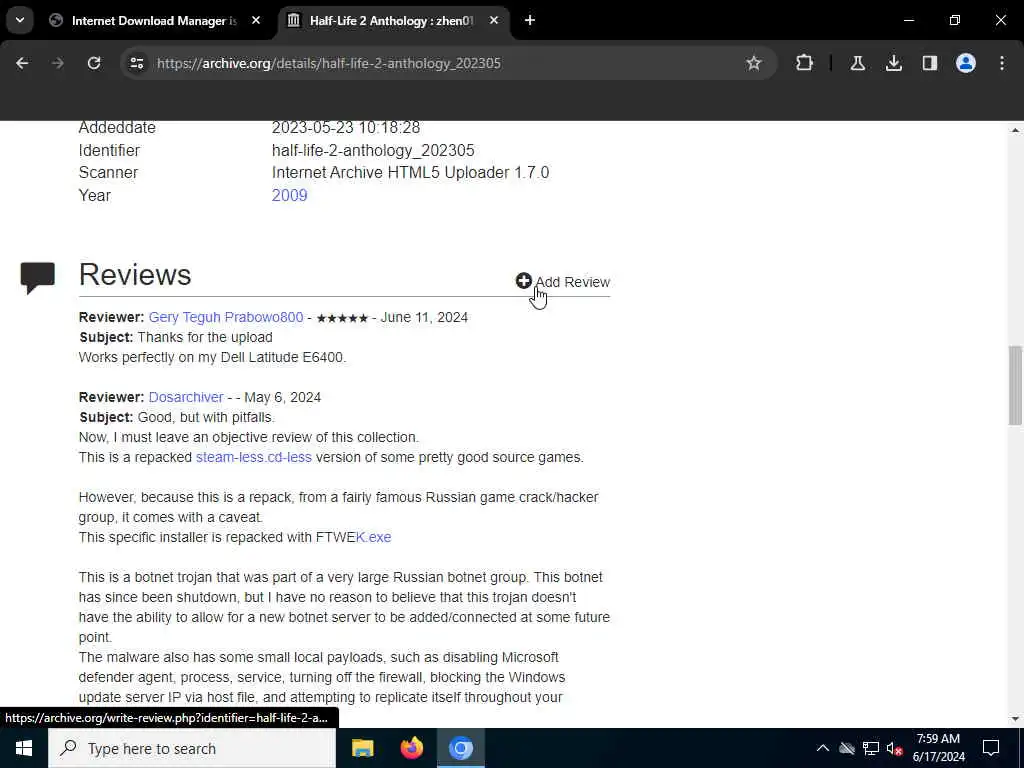1024x768 pixels.
Task: Open Chrome Labs flask icon
Action: click(857, 63)
